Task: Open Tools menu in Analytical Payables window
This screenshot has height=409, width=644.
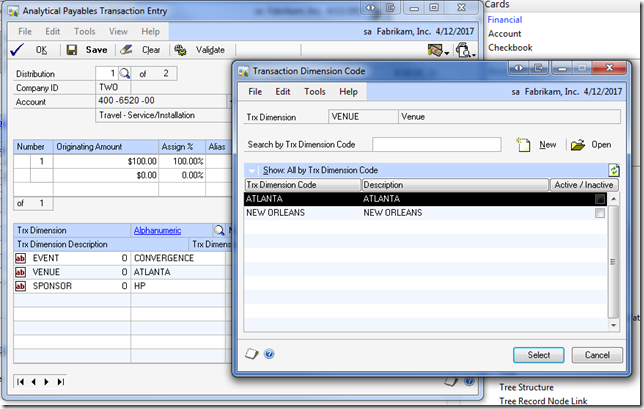Action: [85, 31]
